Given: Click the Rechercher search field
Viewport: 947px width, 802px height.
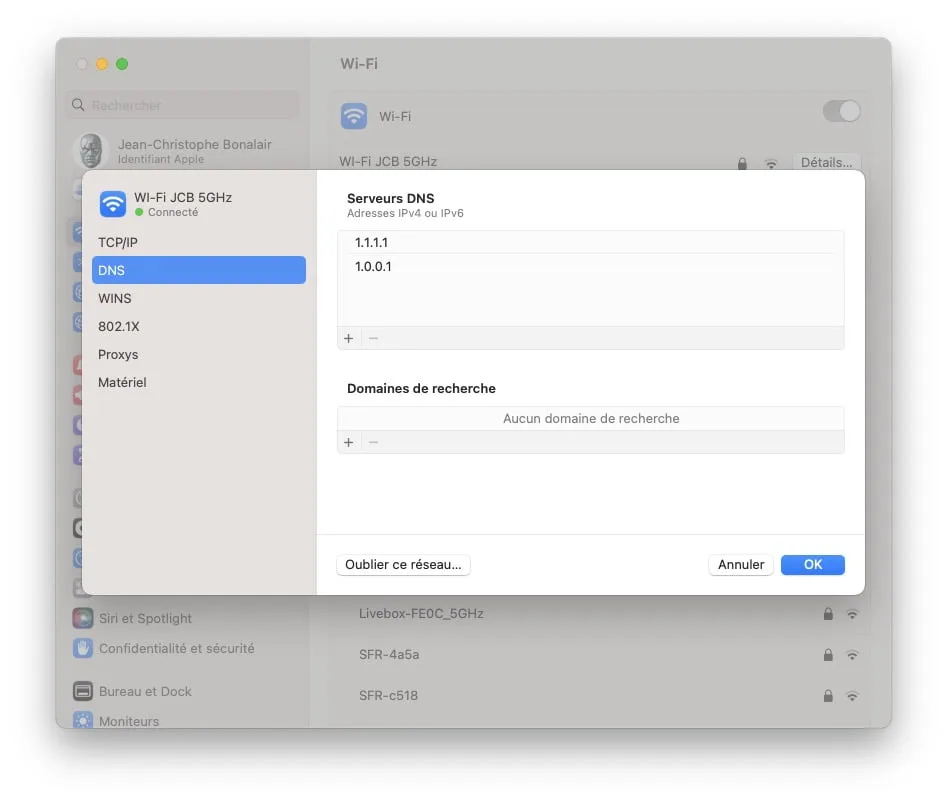Looking at the screenshot, I should tap(182, 105).
